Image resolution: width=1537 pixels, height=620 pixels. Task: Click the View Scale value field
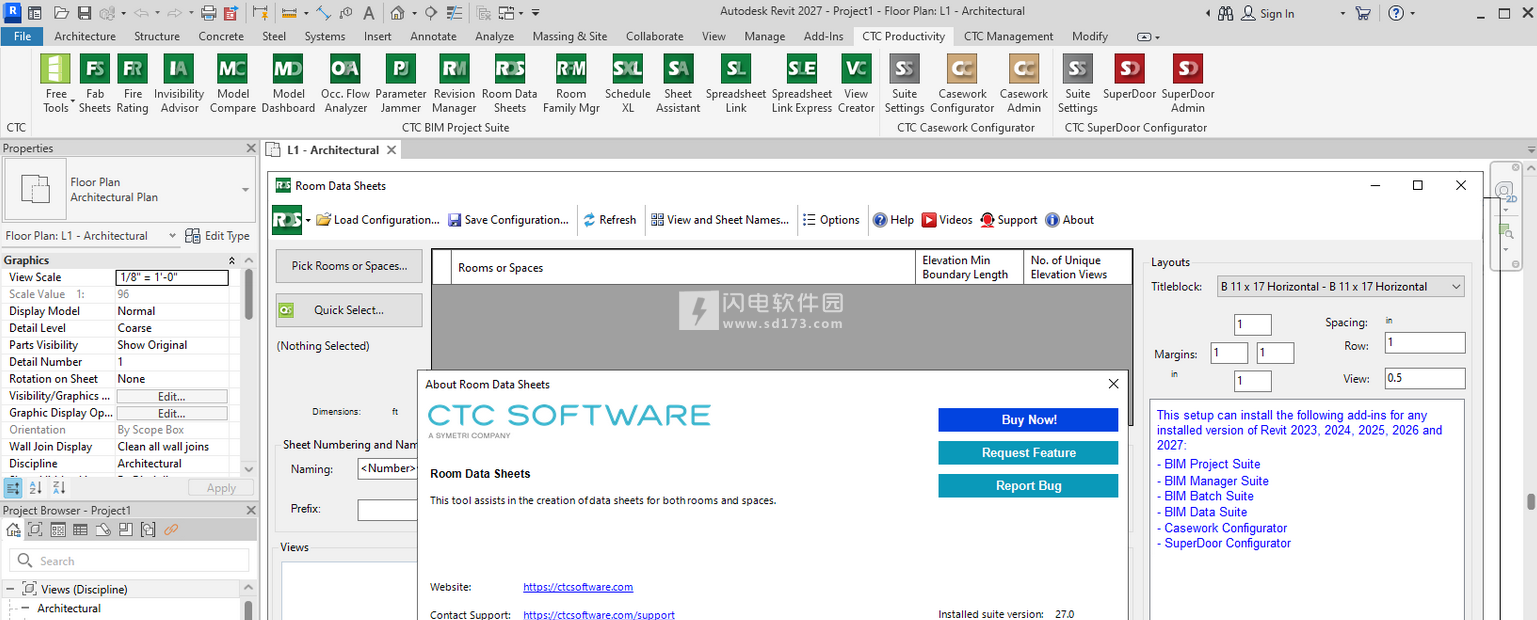click(x=172, y=277)
